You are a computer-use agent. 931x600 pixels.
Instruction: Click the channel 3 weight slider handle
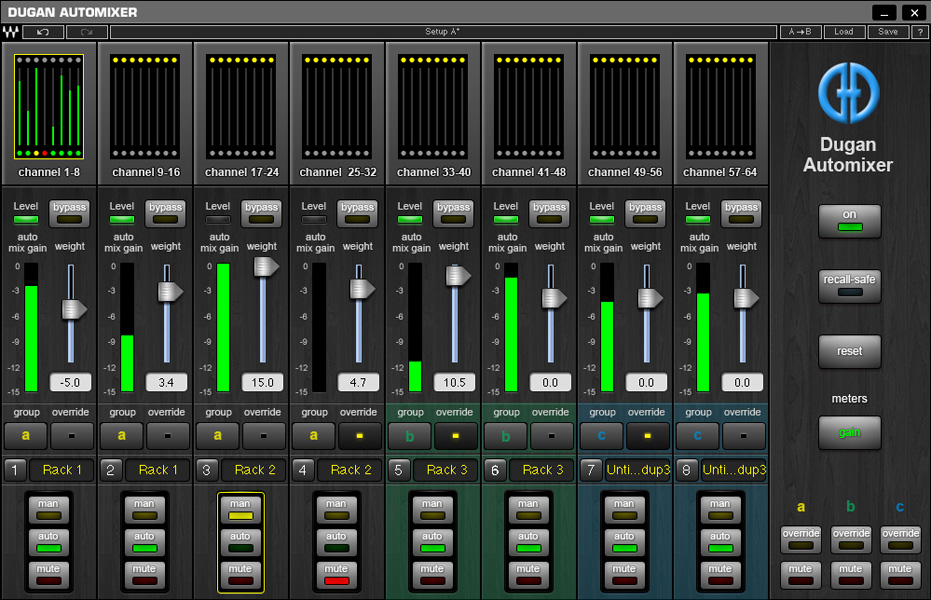coord(265,266)
